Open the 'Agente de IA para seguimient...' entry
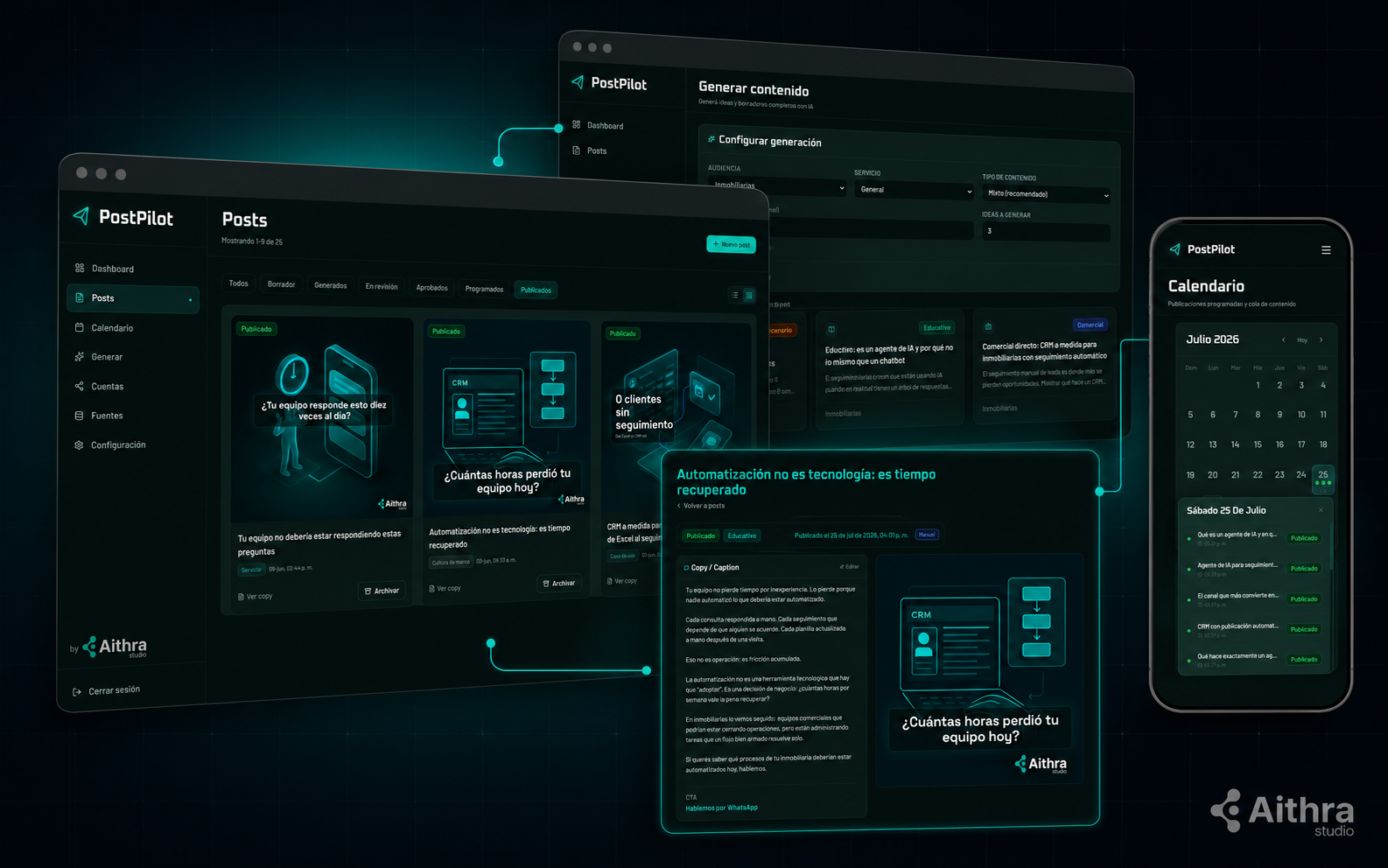 coord(1254,569)
